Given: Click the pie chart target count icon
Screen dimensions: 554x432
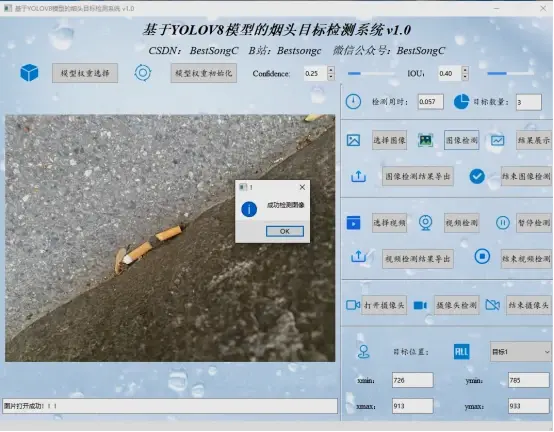Looking at the screenshot, I should pyautogui.click(x=461, y=102).
